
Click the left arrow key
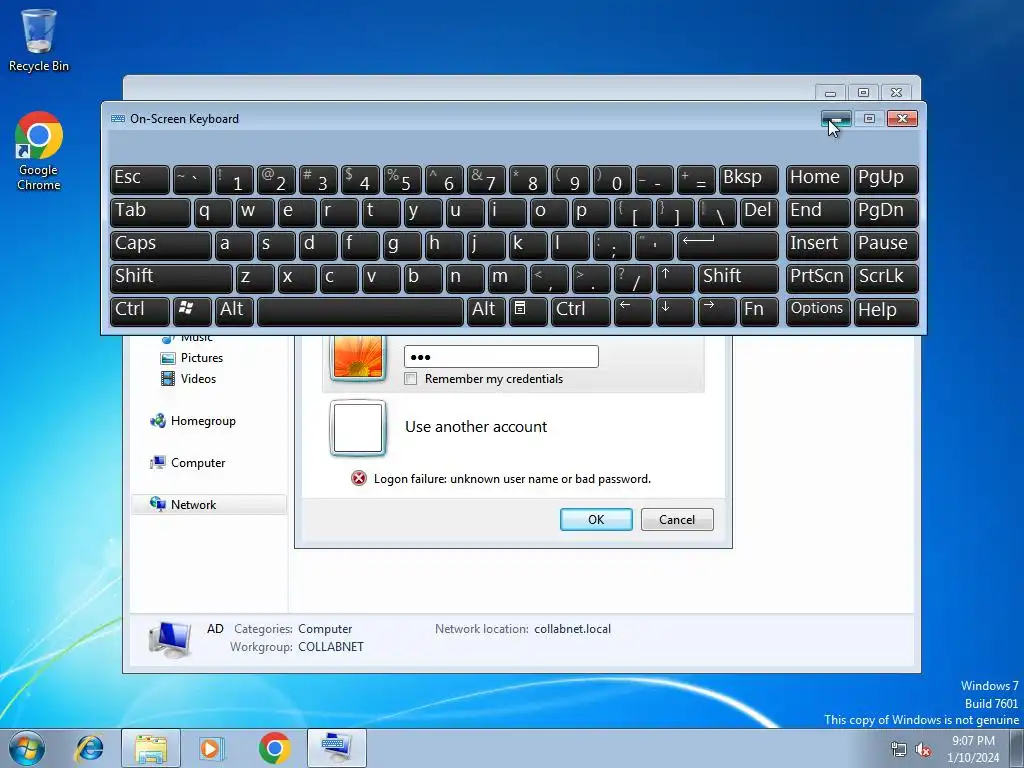(633, 312)
